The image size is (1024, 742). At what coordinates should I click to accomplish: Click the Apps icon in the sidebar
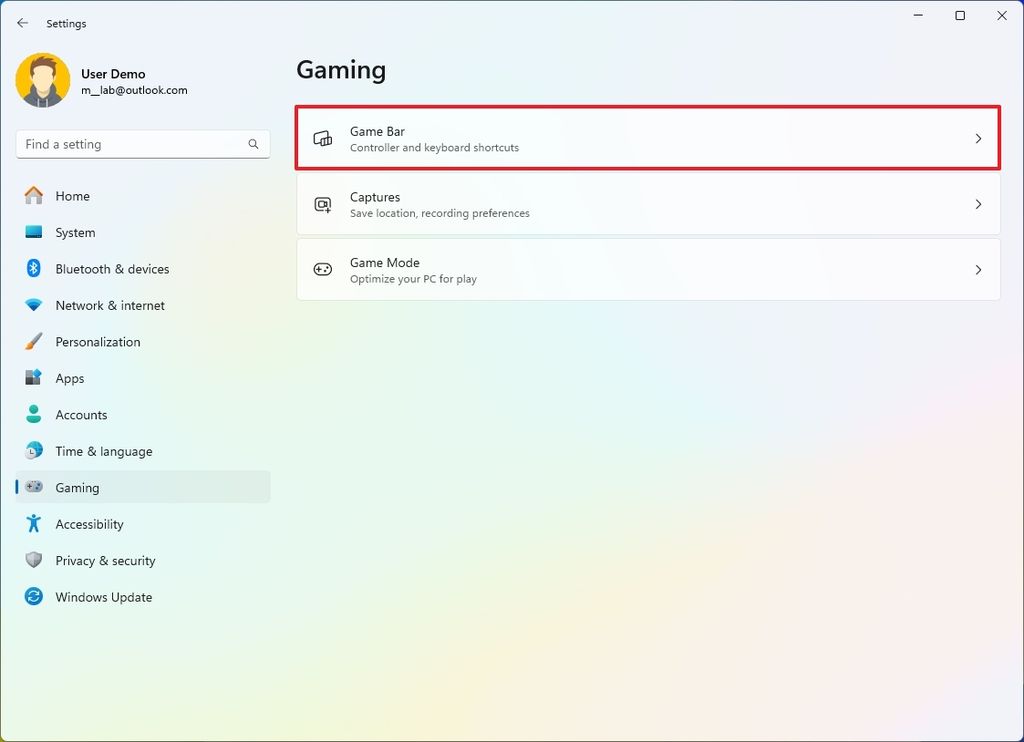click(x=33, y=378)
